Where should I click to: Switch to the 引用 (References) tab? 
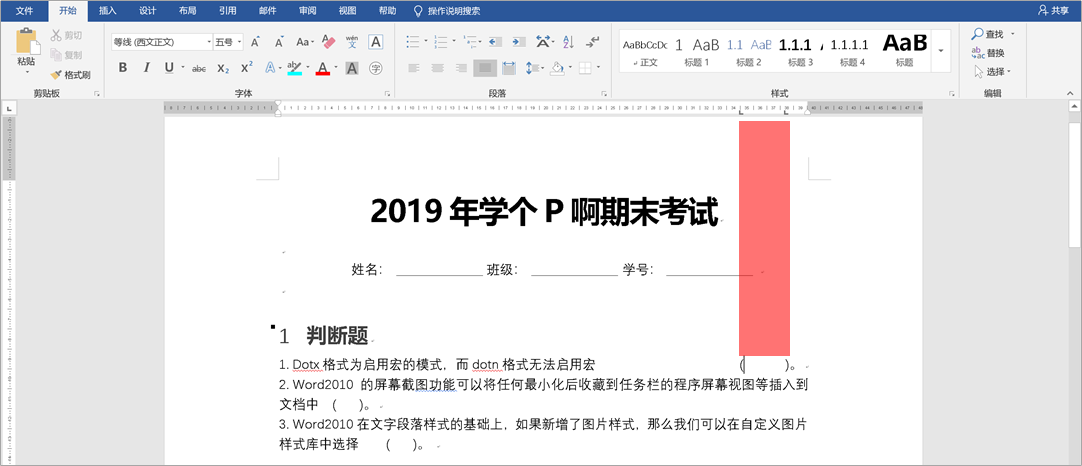[227, 10]
